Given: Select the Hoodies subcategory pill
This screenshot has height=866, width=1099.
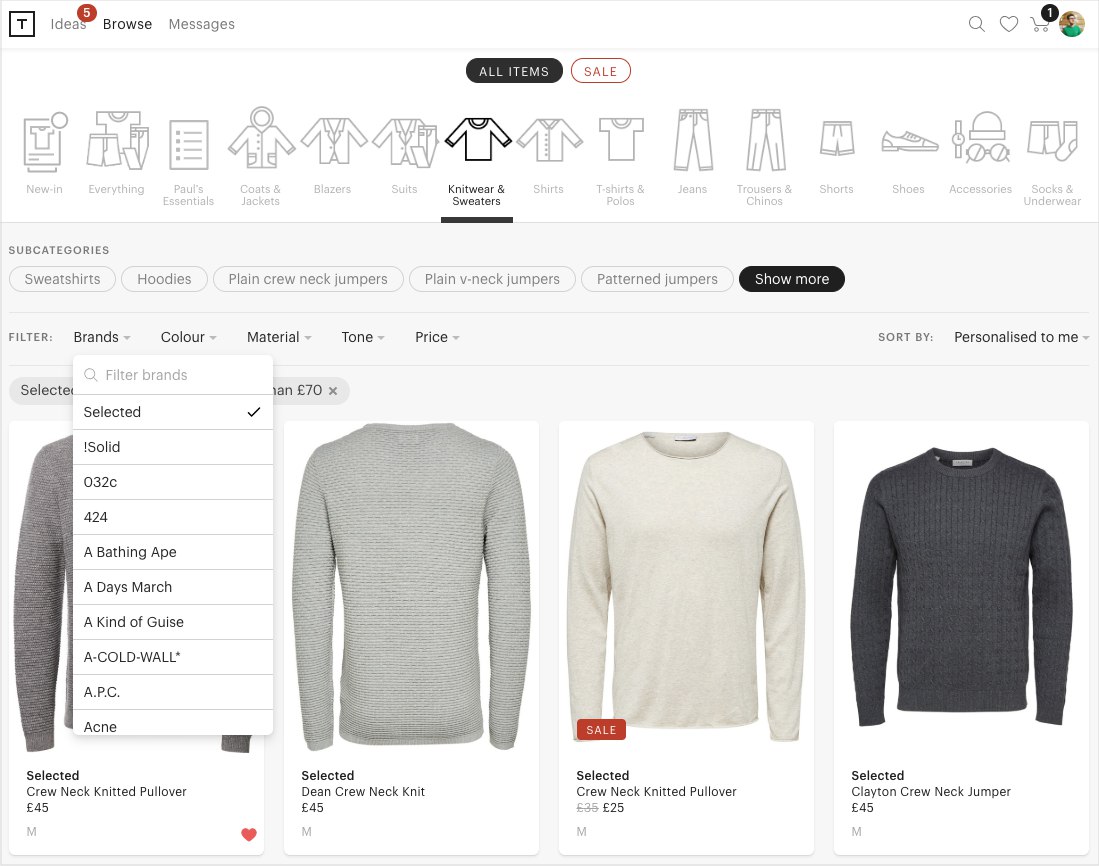Looking at the screenshot, I should [x=164, y=279].
